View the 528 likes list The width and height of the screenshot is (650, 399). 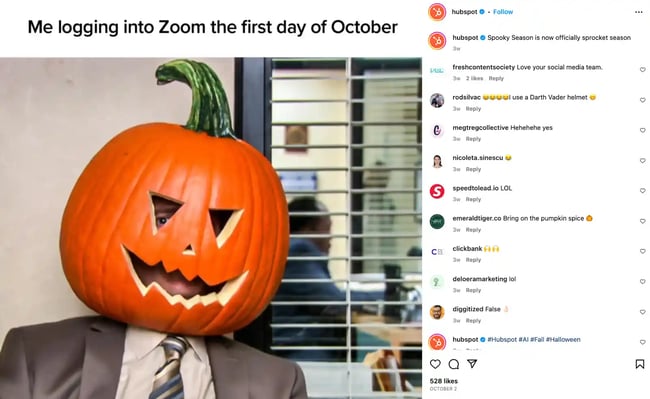click(x=444, y=381)
